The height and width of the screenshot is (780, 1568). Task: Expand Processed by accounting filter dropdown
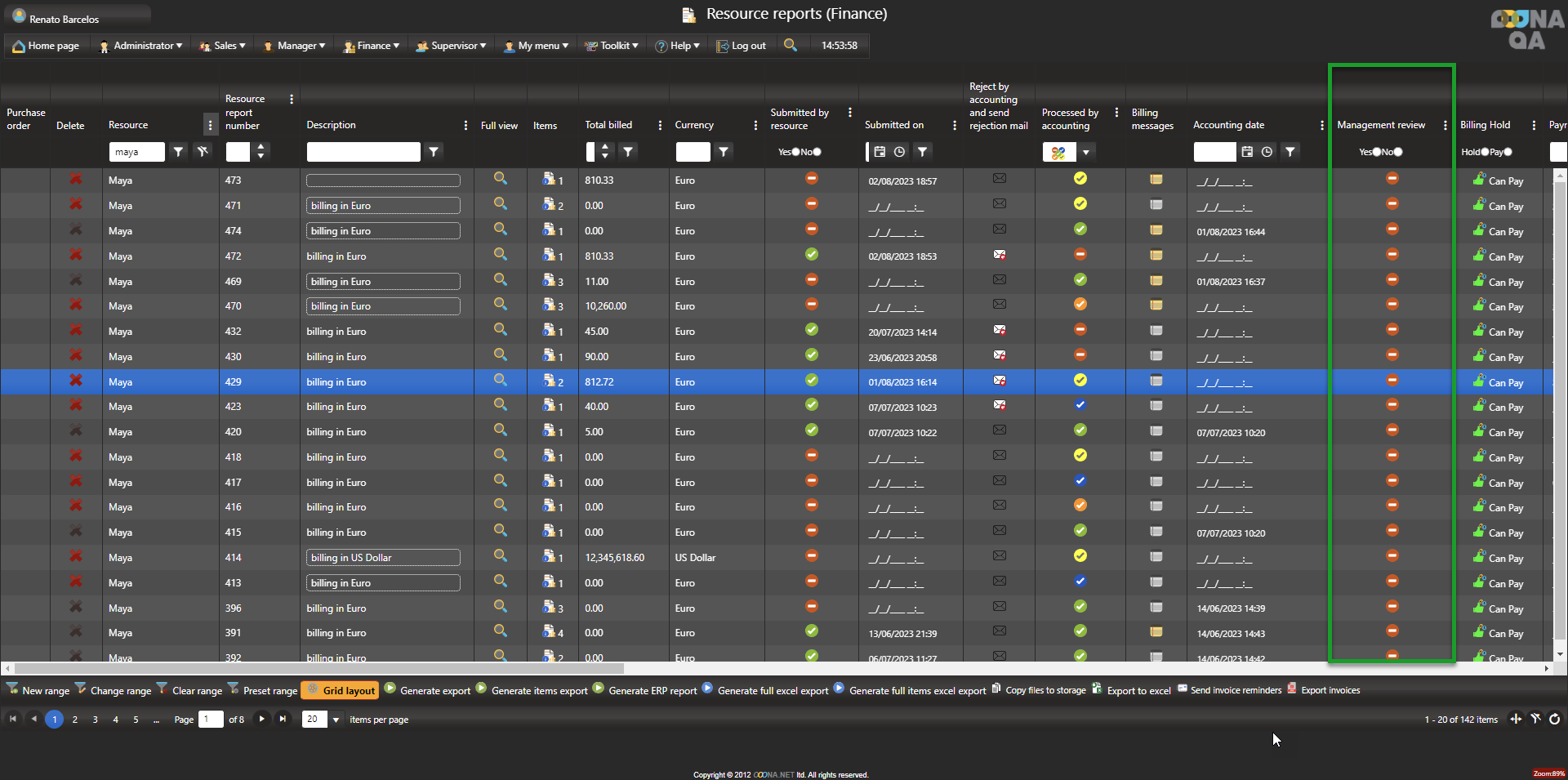point(1086,152)
